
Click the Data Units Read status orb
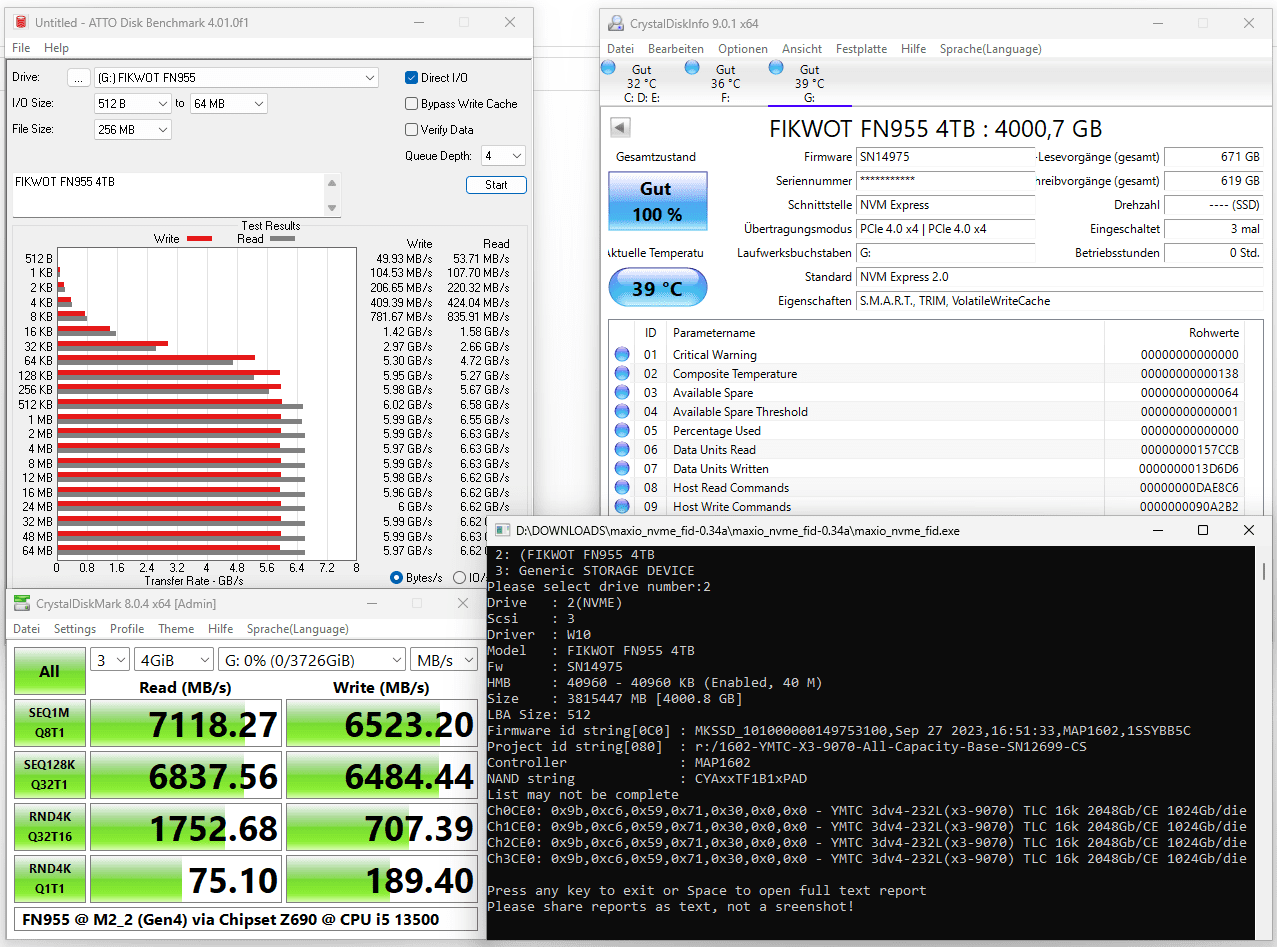click(622, 449)
